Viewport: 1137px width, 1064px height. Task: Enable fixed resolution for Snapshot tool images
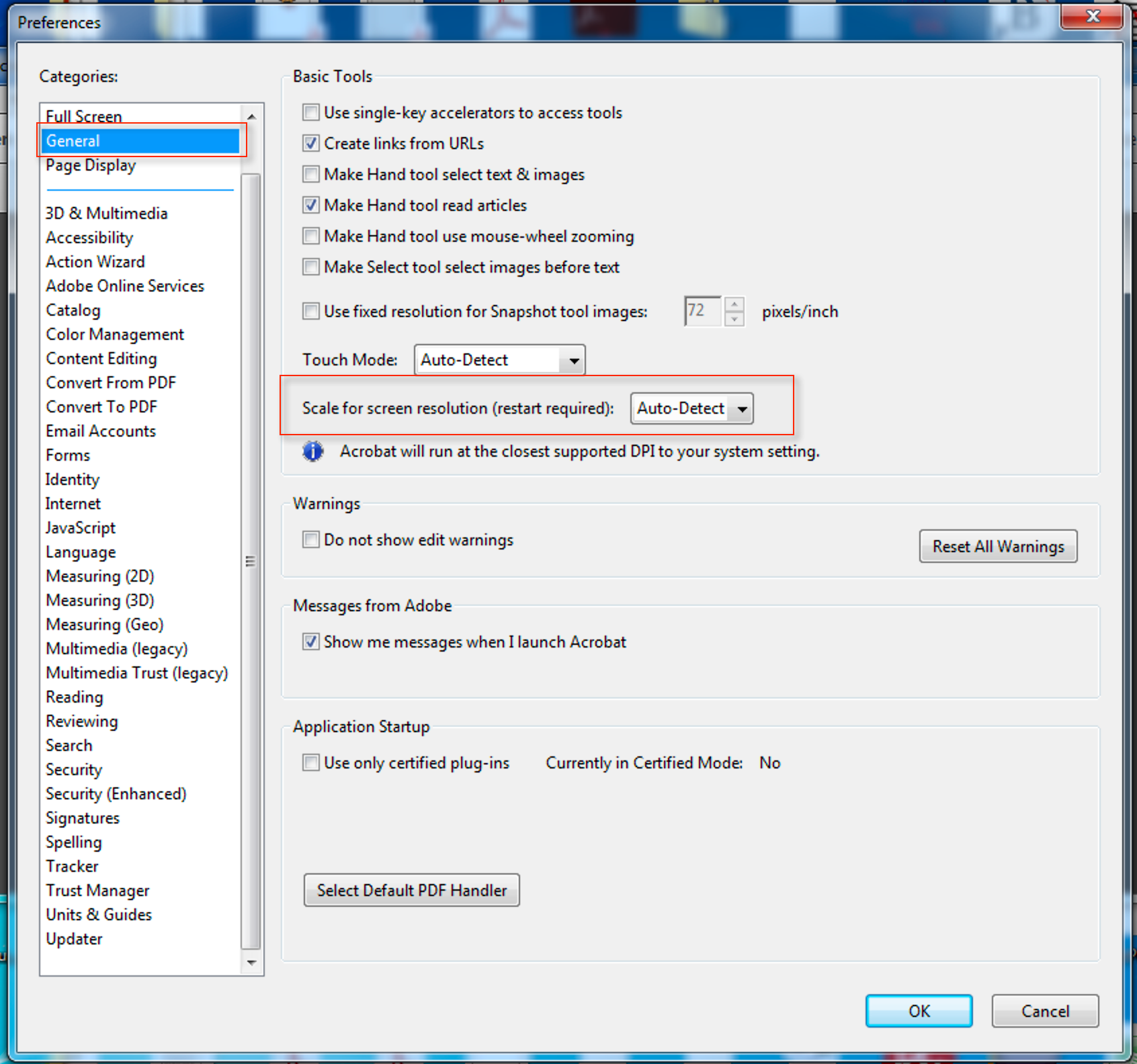310,311
